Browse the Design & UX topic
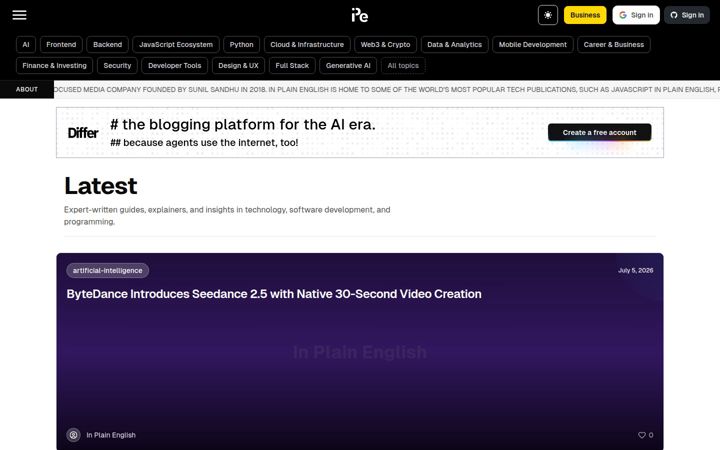Image resolution: width=720 pixels, height=450 pixels. [238, 66]
